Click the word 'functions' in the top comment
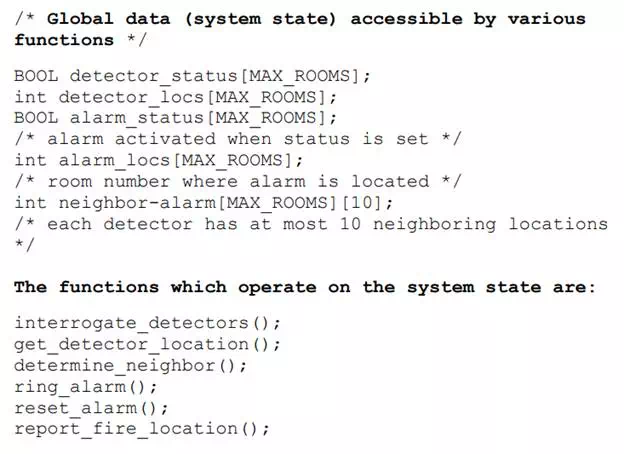 pos(64,40)
